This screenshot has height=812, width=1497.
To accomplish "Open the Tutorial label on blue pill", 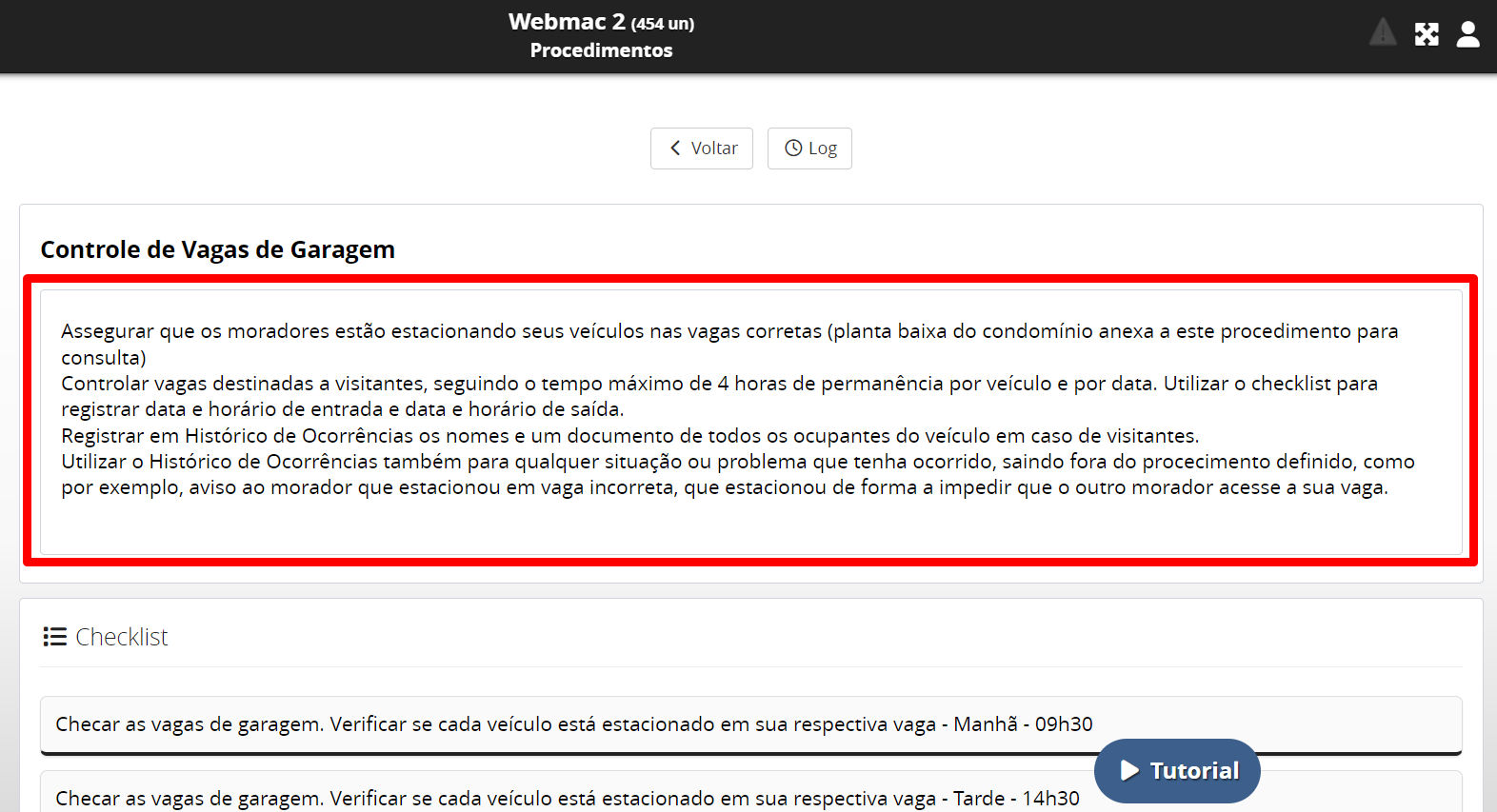I will click(1194, 771).
